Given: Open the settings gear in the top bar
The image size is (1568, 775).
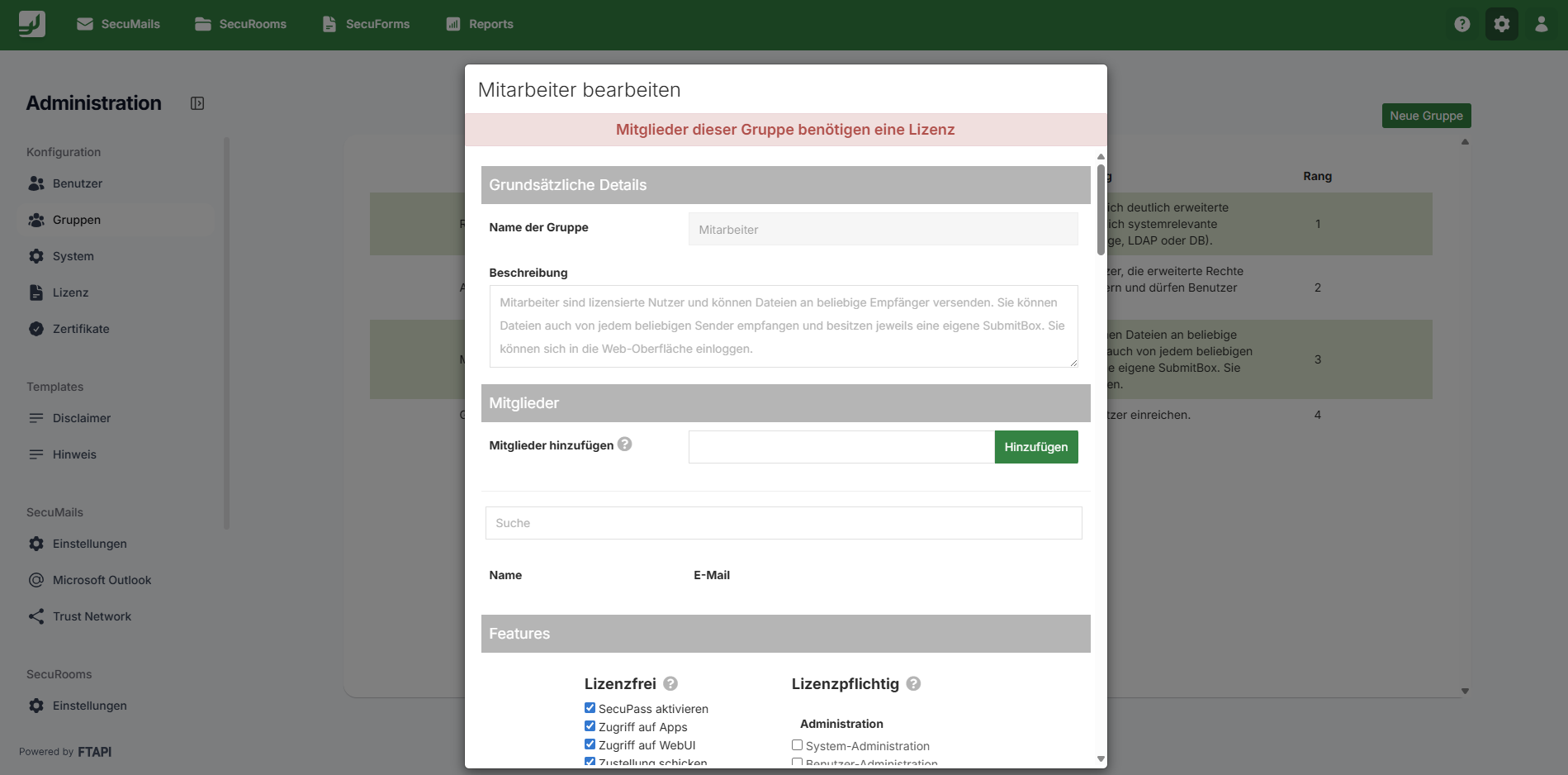Looking at the screenshot, I should (x=1501, y=24).
